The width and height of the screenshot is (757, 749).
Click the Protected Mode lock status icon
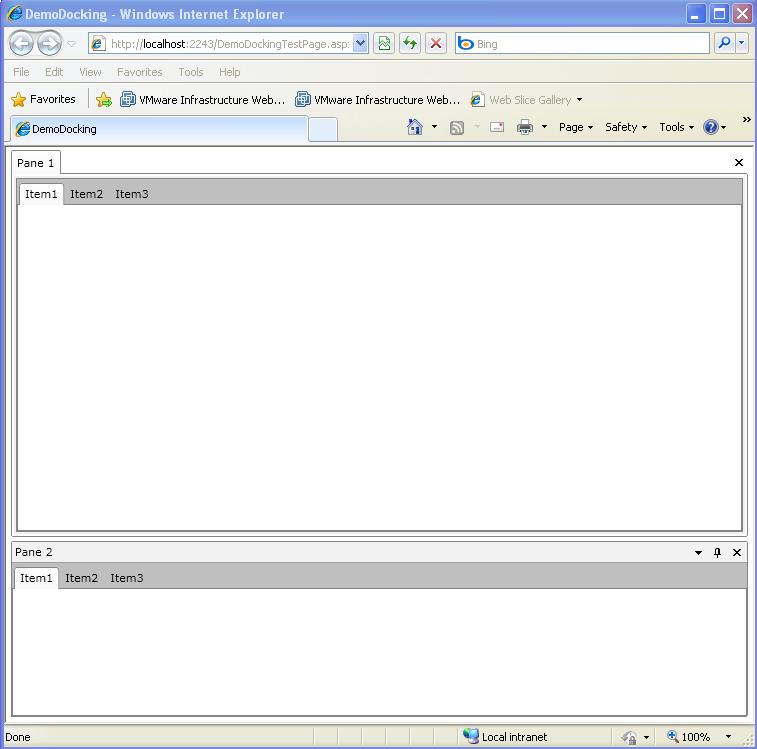[x=630, y=737]
